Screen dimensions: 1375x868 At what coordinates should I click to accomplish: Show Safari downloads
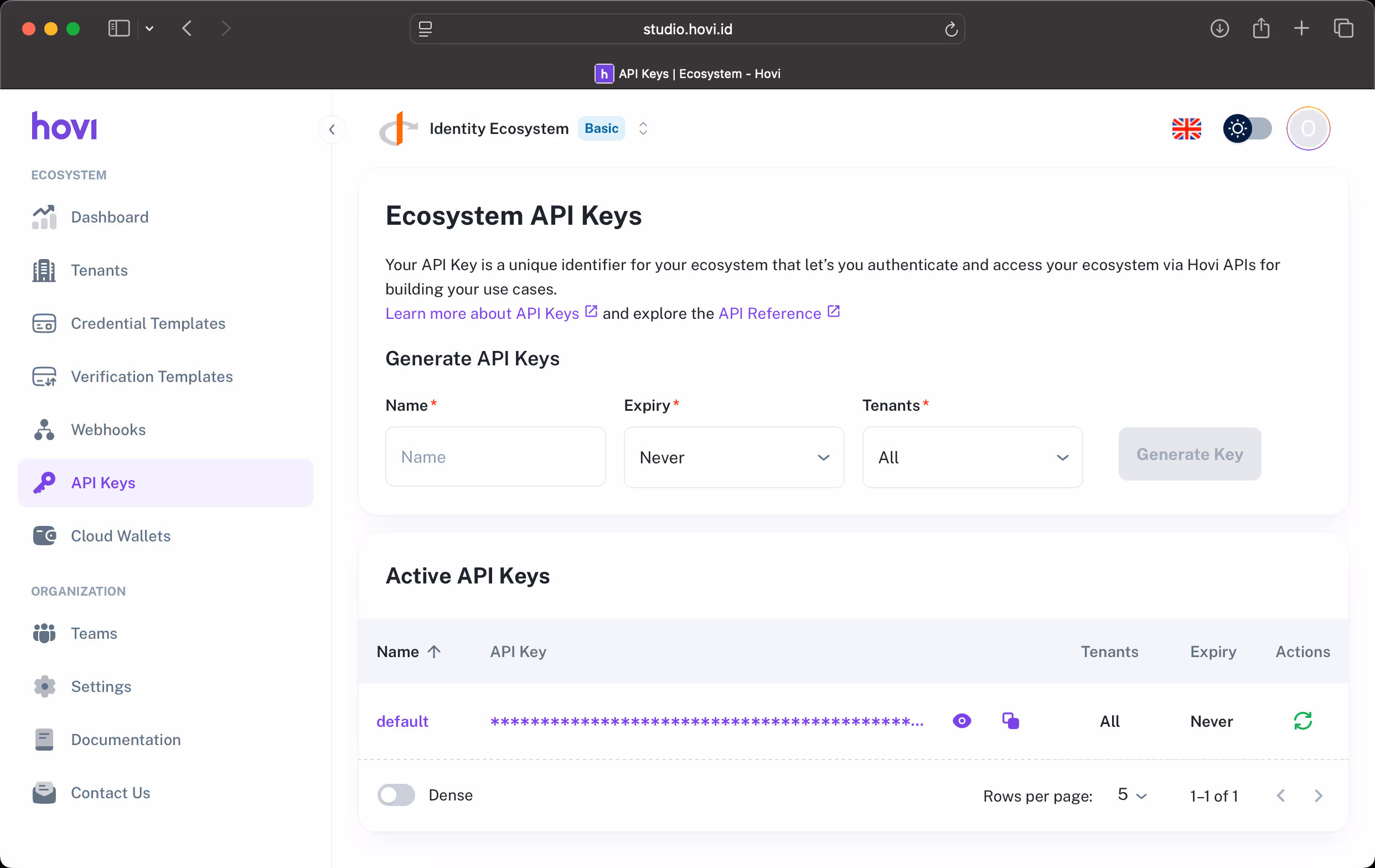pos(1219,28)
